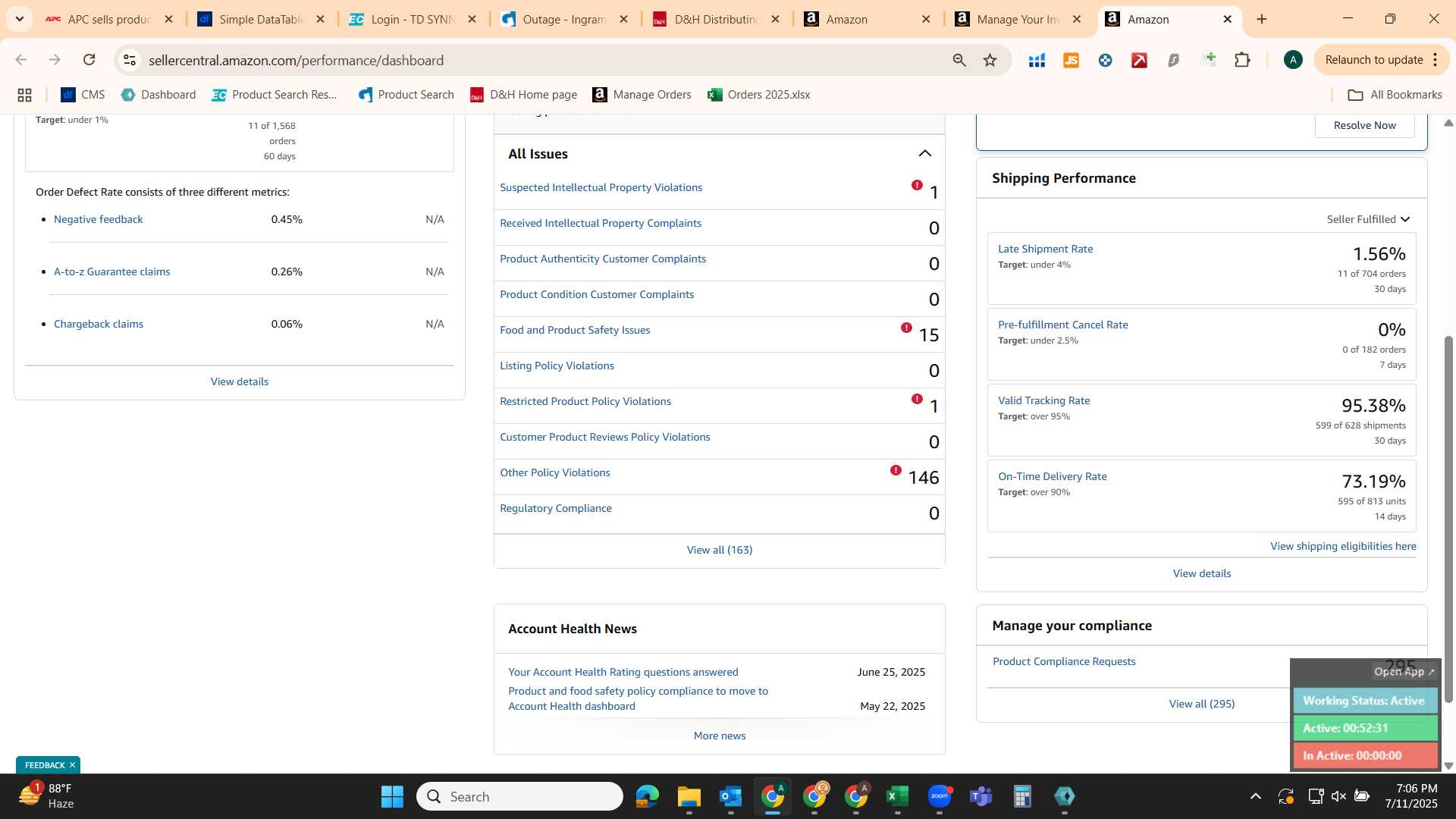This screenshot has width=1456, height=819.
Task: Open Windows Start menu
Action: (x=392, y=796)
